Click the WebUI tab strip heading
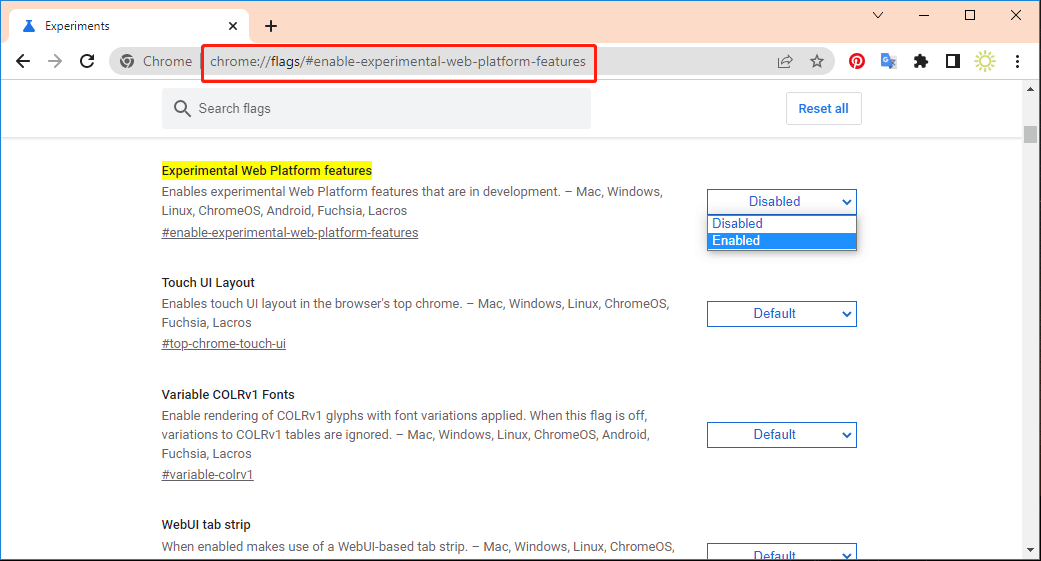Viewport: 1041px width, 561px height. pos(206,524)
